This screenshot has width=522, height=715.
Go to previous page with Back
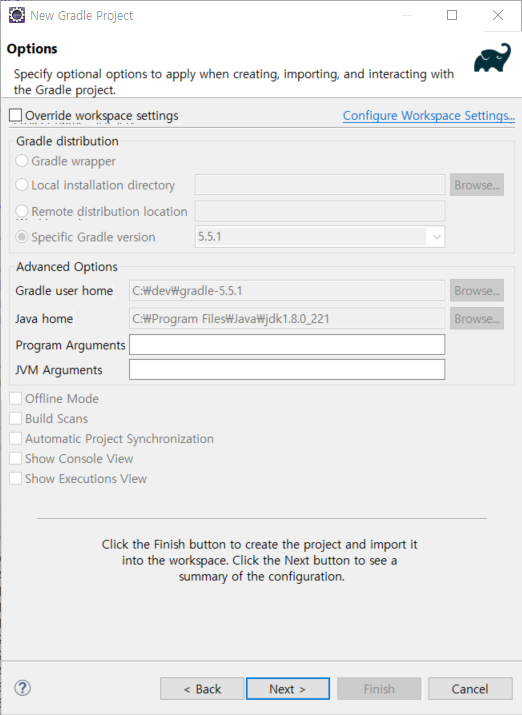point(202,689)
